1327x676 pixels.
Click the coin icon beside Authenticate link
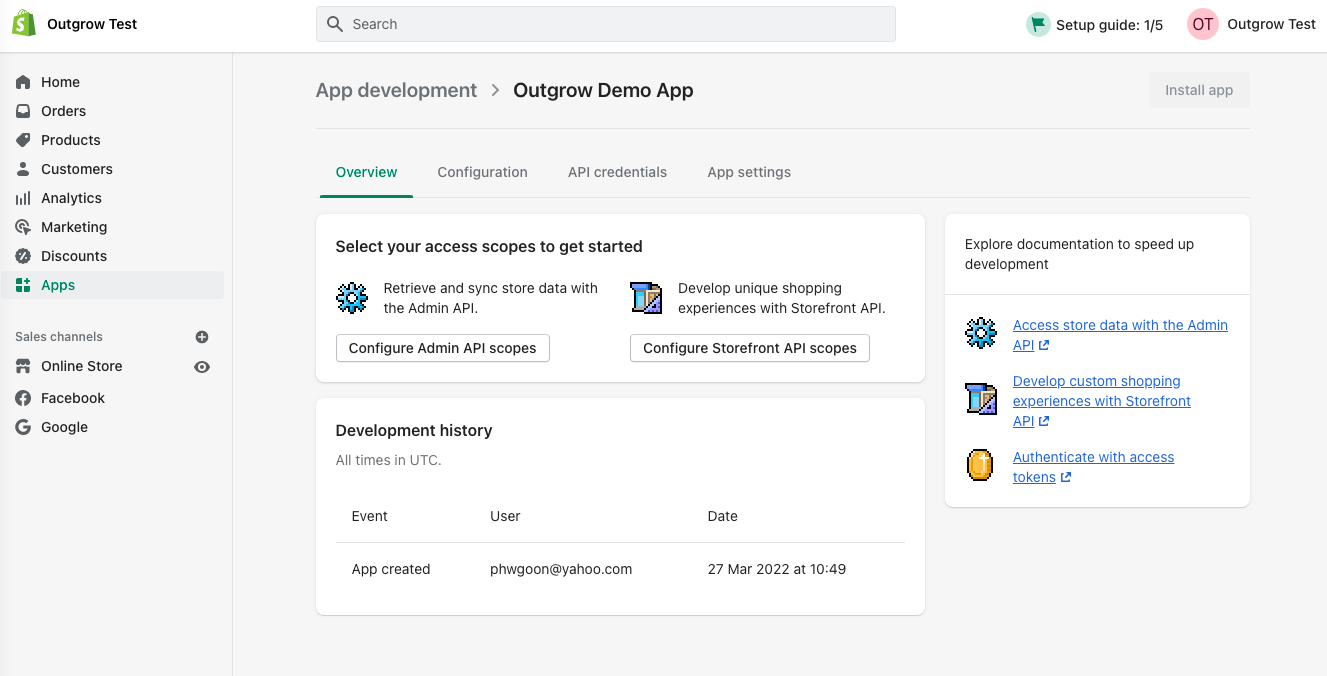(x=981, y=465)
